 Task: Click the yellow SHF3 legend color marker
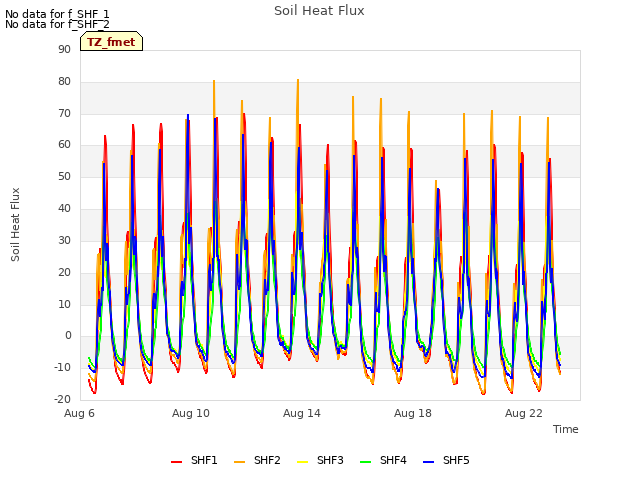[x=302, y=462]
